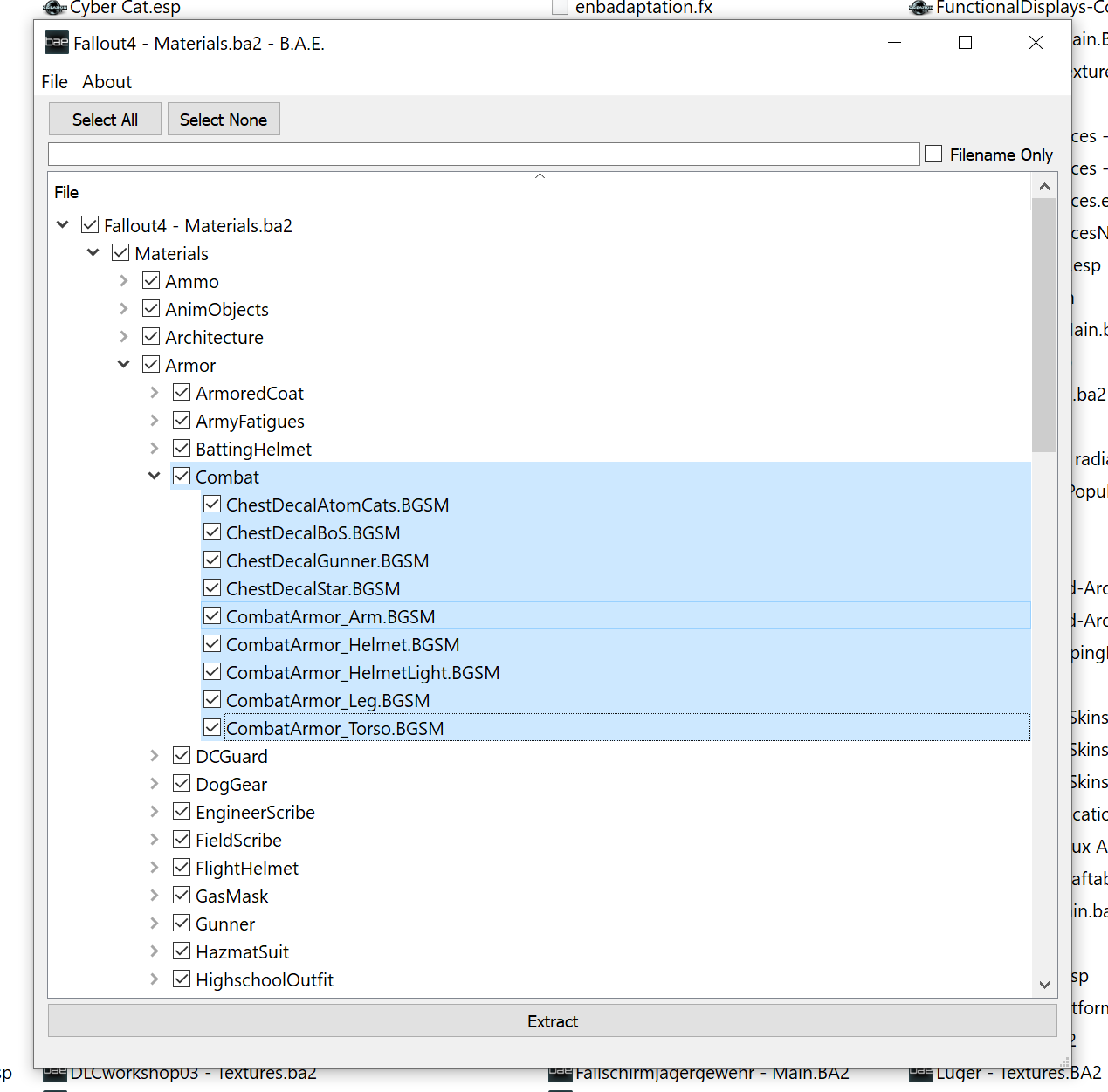Uncheck the Ammo checkbox

(x=151, y=281)
